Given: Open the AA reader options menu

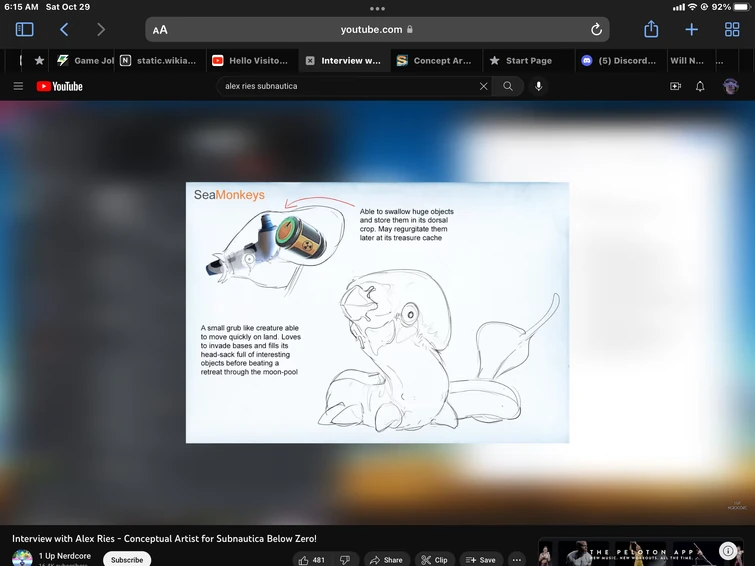Looking at the screenshot, I should (x=160, y=30).
